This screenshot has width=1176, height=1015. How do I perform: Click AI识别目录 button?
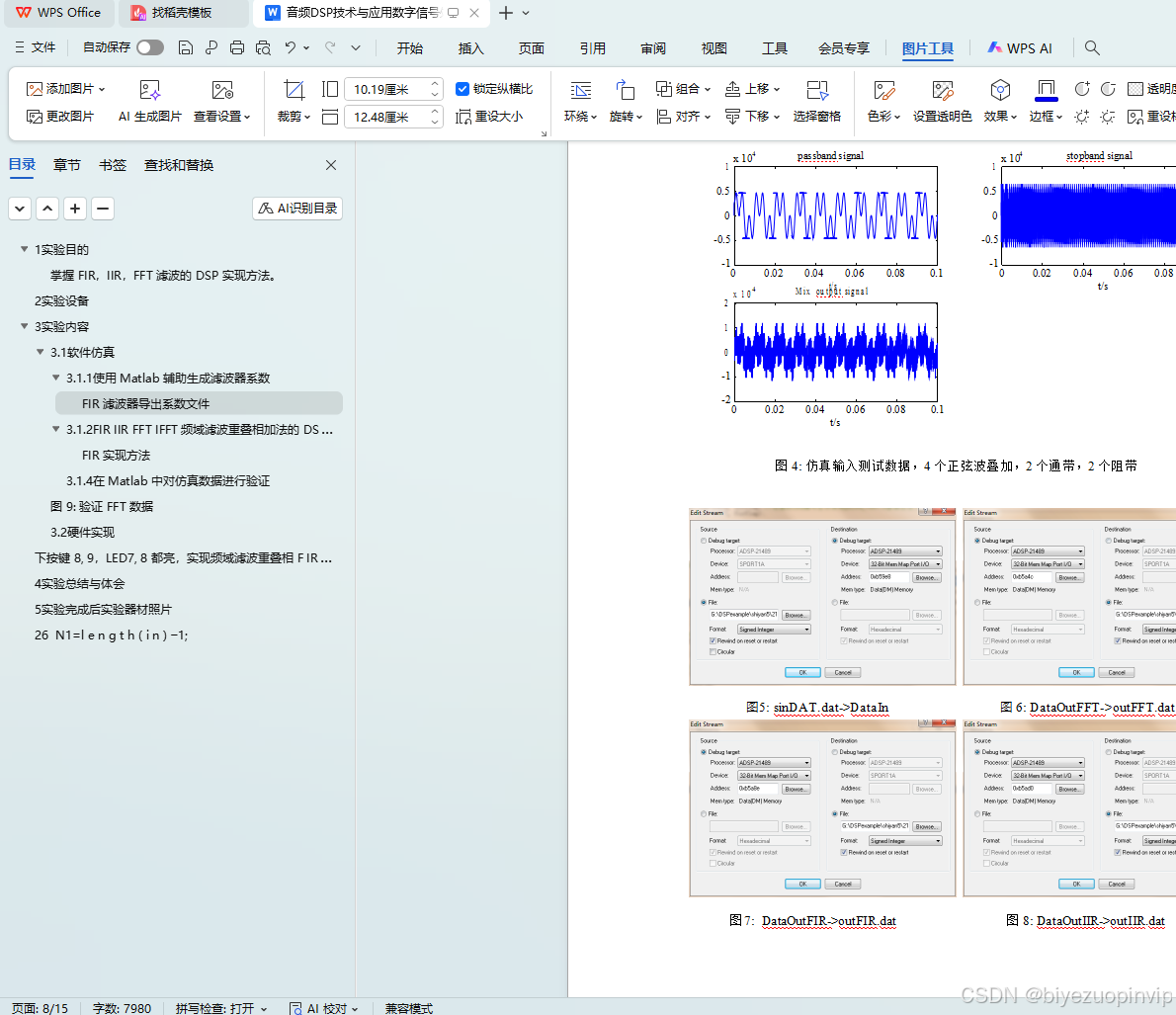(297, 208)
